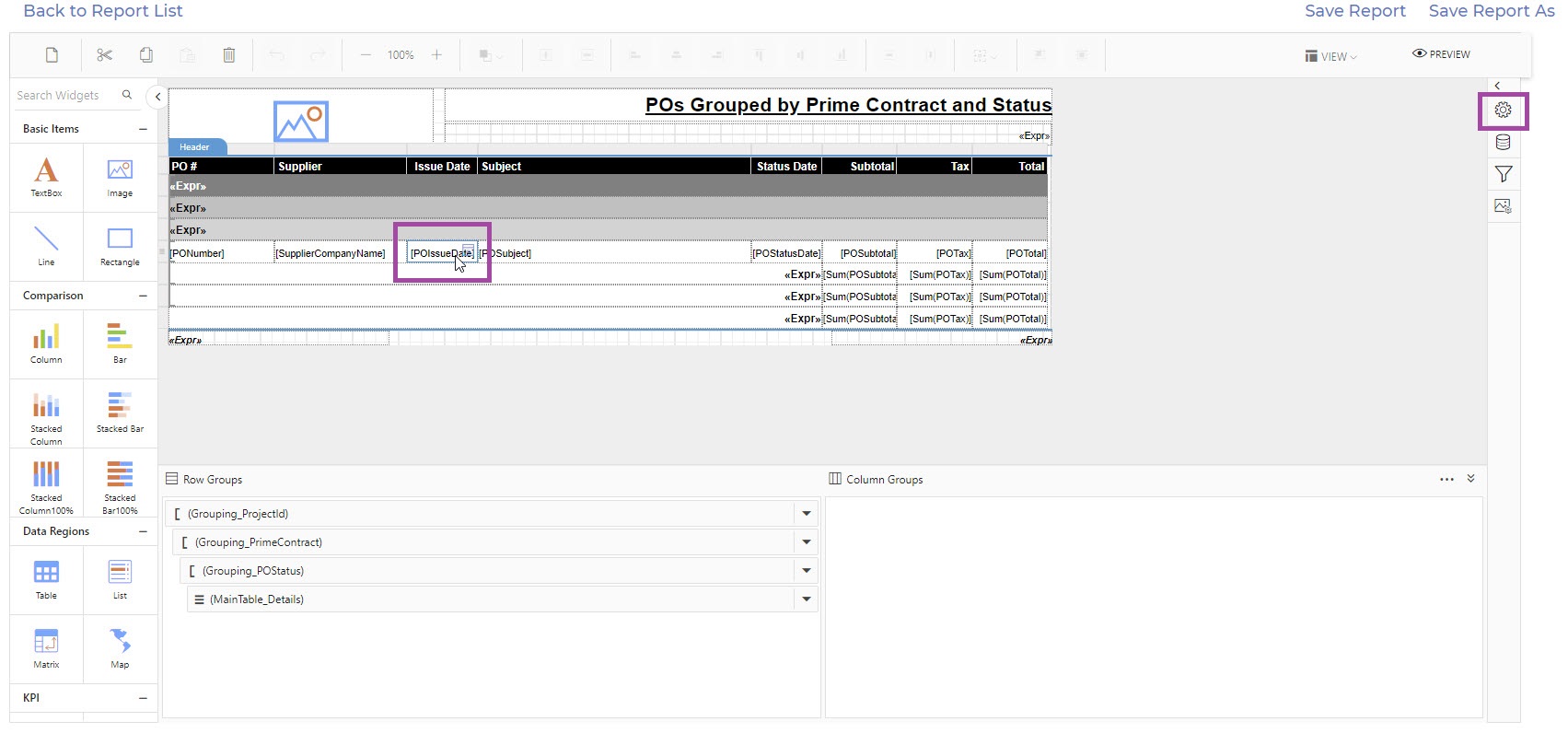The width and height of the screenshot is (1568, 733).
Task: Open the filter funnel panel
Action: pos(1504,174)
